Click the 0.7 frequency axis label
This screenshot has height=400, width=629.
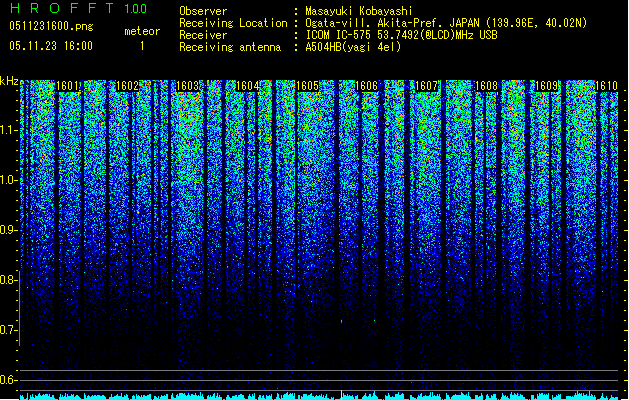tap(9, 330)
